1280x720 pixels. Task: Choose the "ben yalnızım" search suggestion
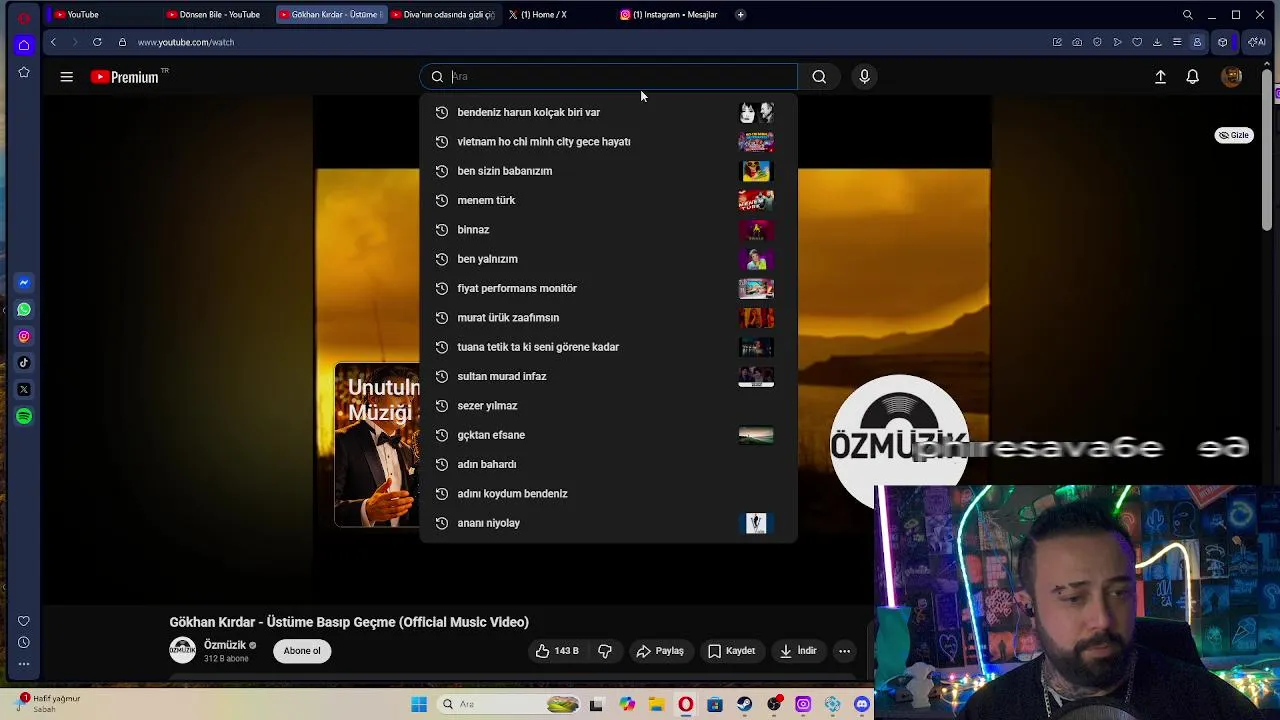[608, 259]
